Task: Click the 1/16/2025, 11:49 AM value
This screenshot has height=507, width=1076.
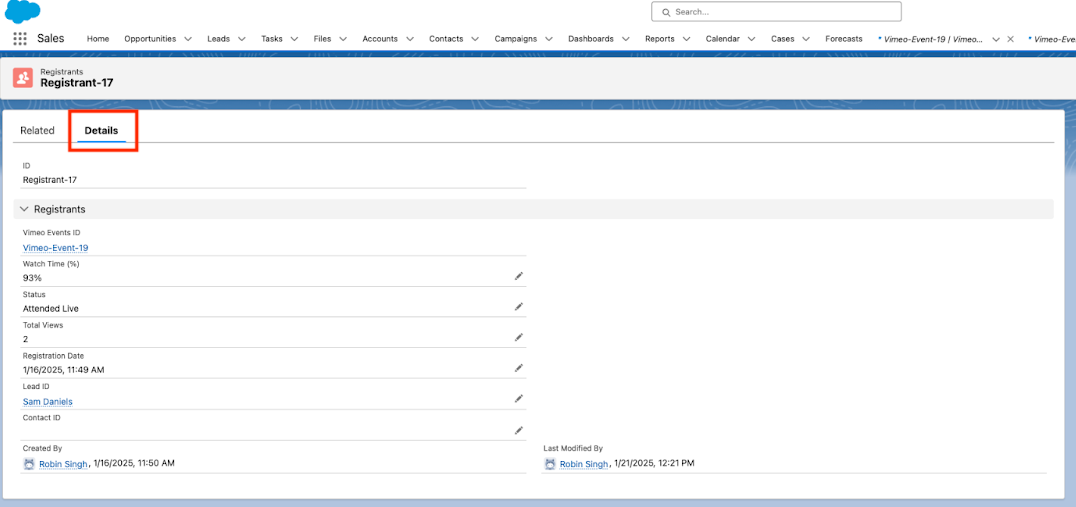Action: tap(63, 370)
